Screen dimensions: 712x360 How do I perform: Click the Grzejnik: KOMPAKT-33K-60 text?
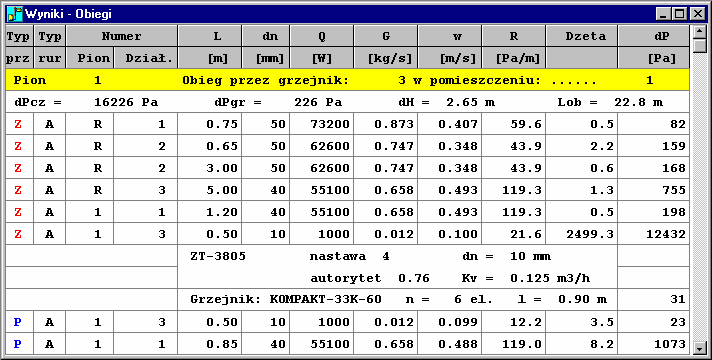pos(286,300)
